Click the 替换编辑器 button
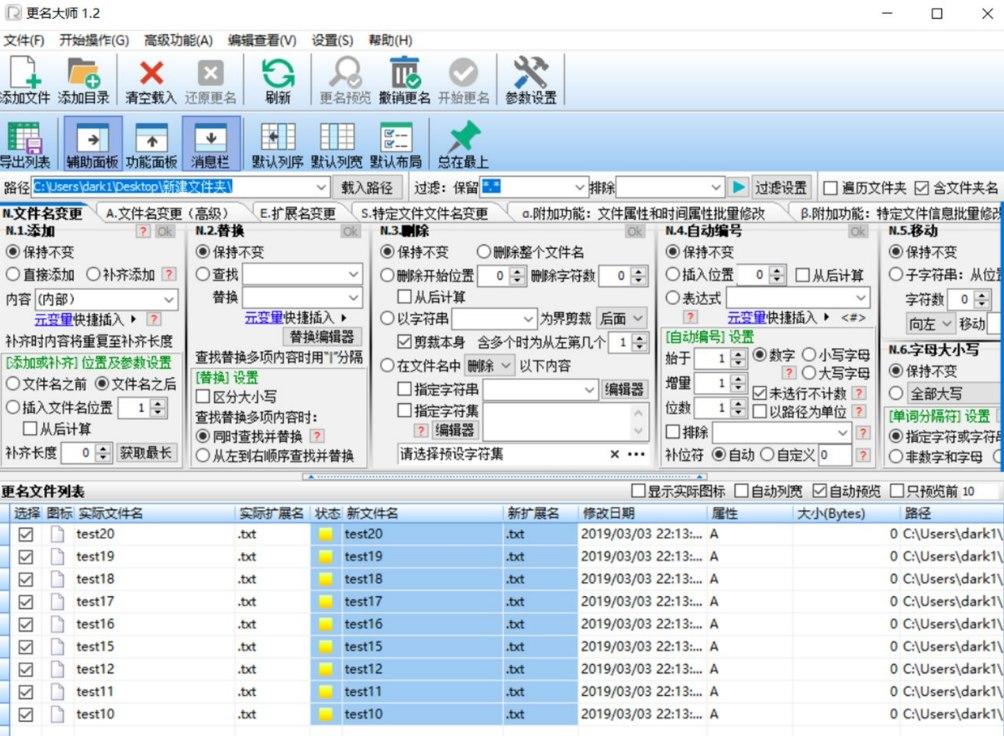The height and width of the screenshot is (736, 1004). (322, 337)
